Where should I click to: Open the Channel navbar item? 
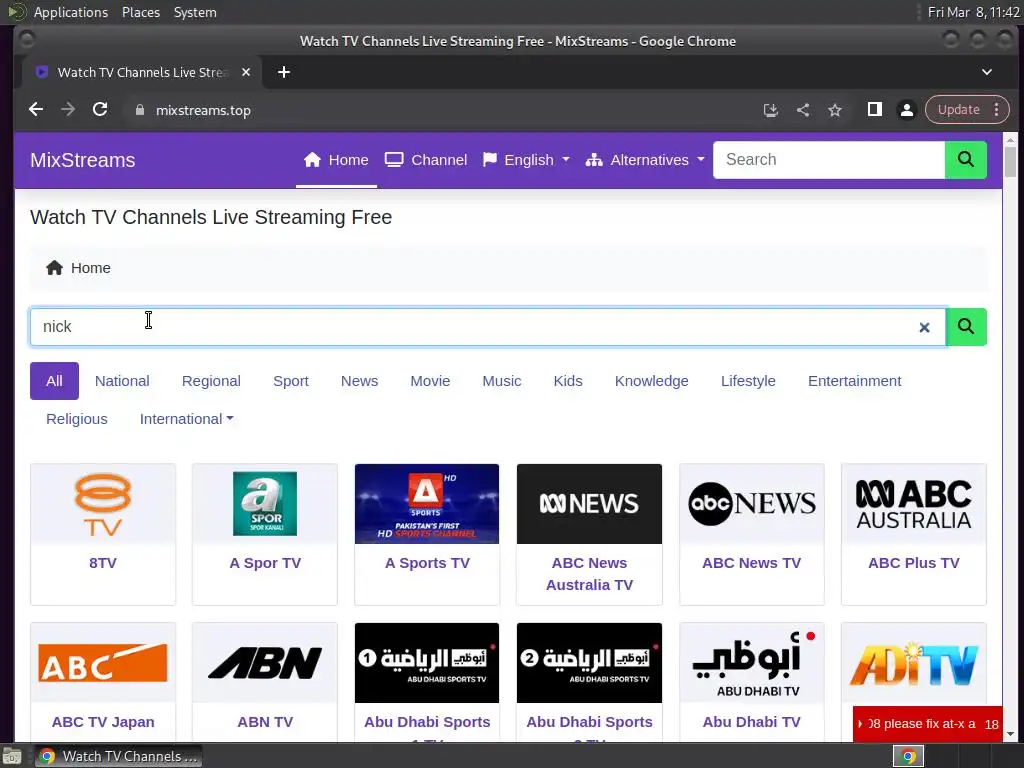[x=426, y=160]
